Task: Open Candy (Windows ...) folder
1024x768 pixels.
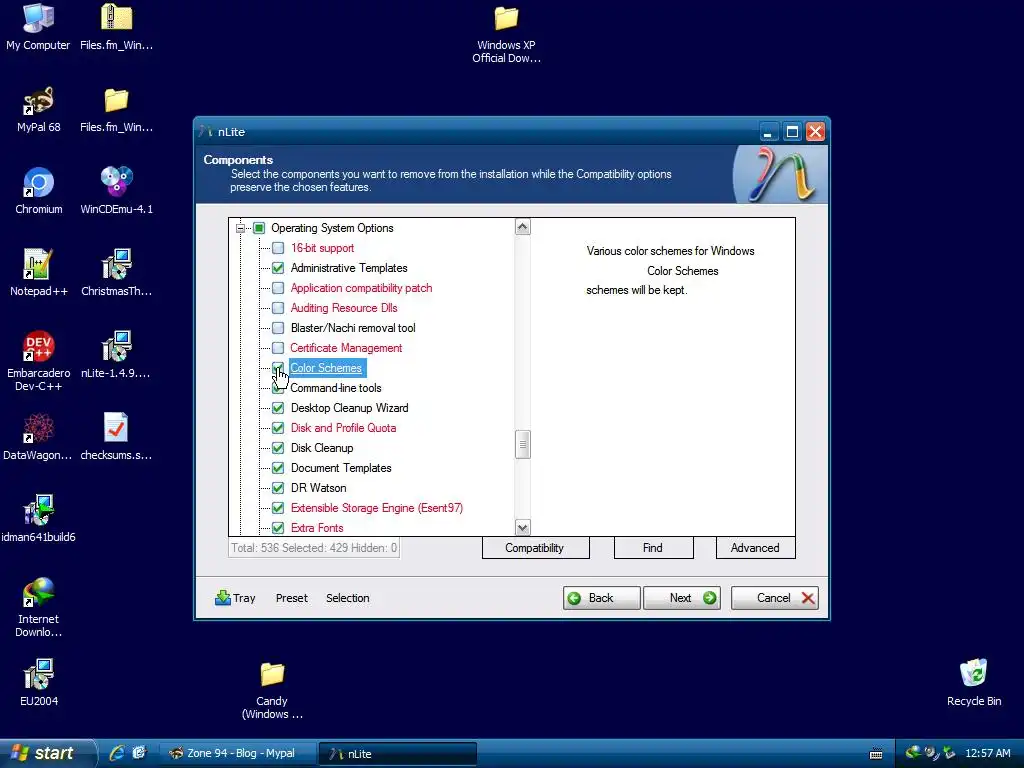Action: click(272, 690)
